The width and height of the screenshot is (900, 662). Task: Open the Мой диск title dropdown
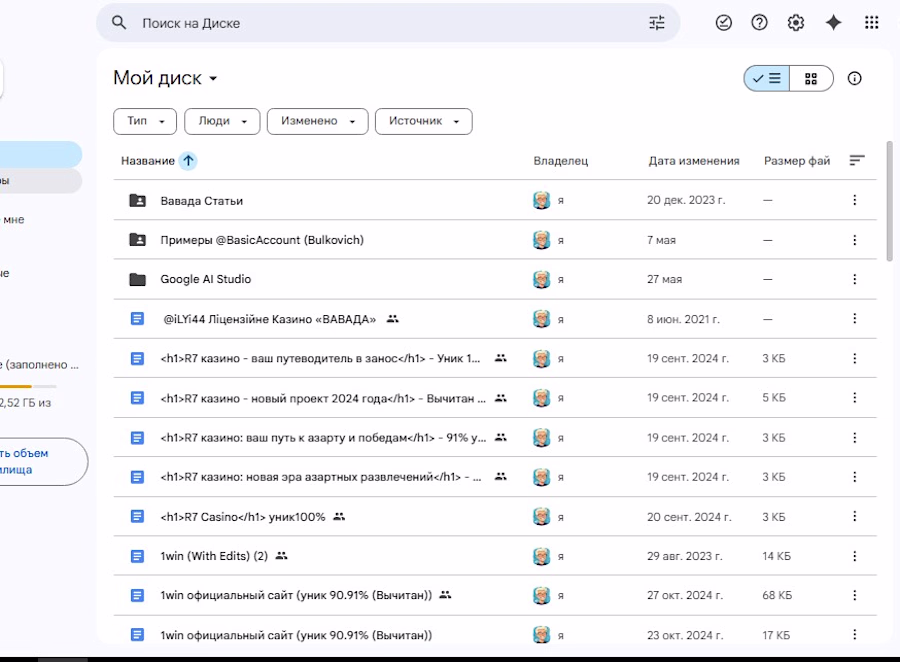(166, 79)
